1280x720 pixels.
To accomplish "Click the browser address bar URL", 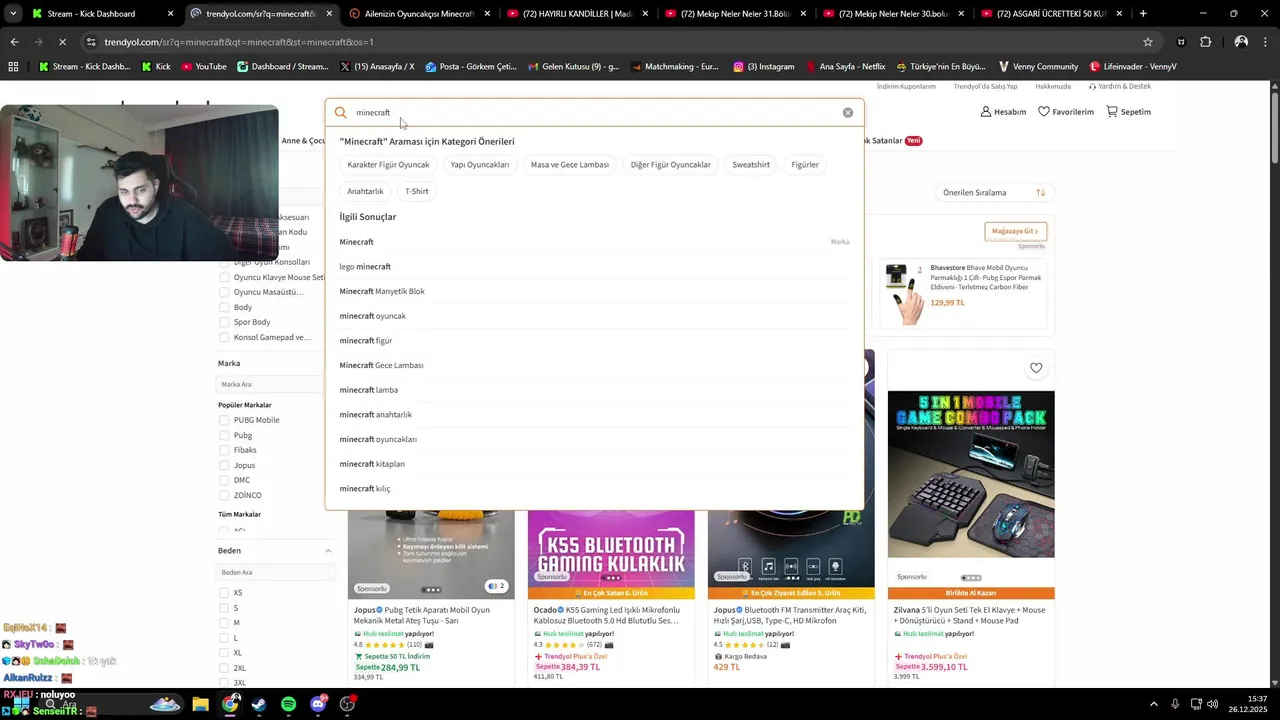I will pos(238,42).
